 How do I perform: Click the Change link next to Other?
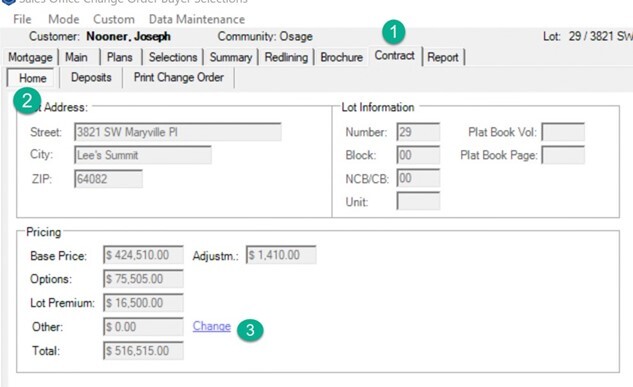point(212,326)
